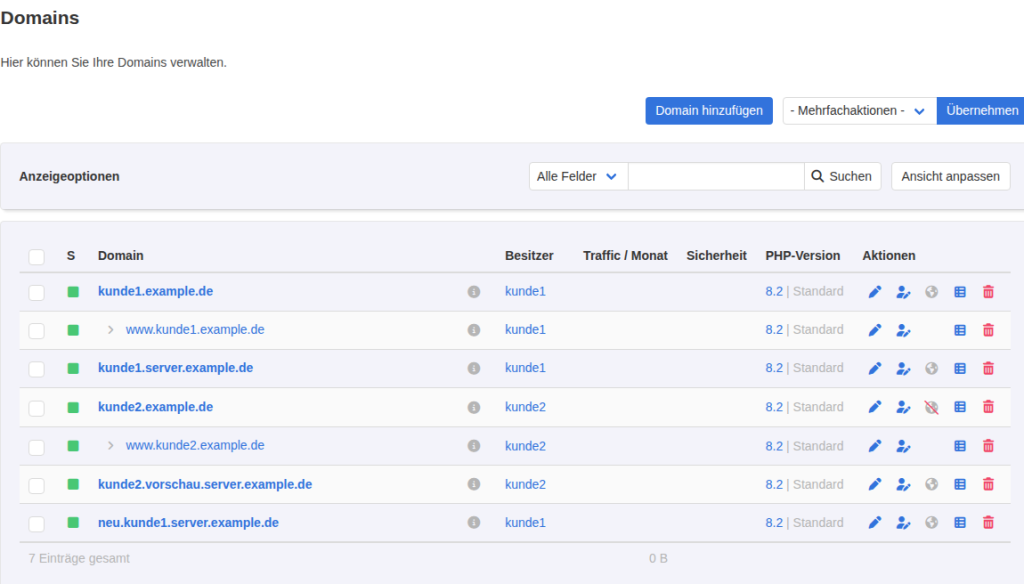This screenshot has width=1024, height=584.
Task: Select the checkbox for kunde1.example.de
Action: coord(37,292)
